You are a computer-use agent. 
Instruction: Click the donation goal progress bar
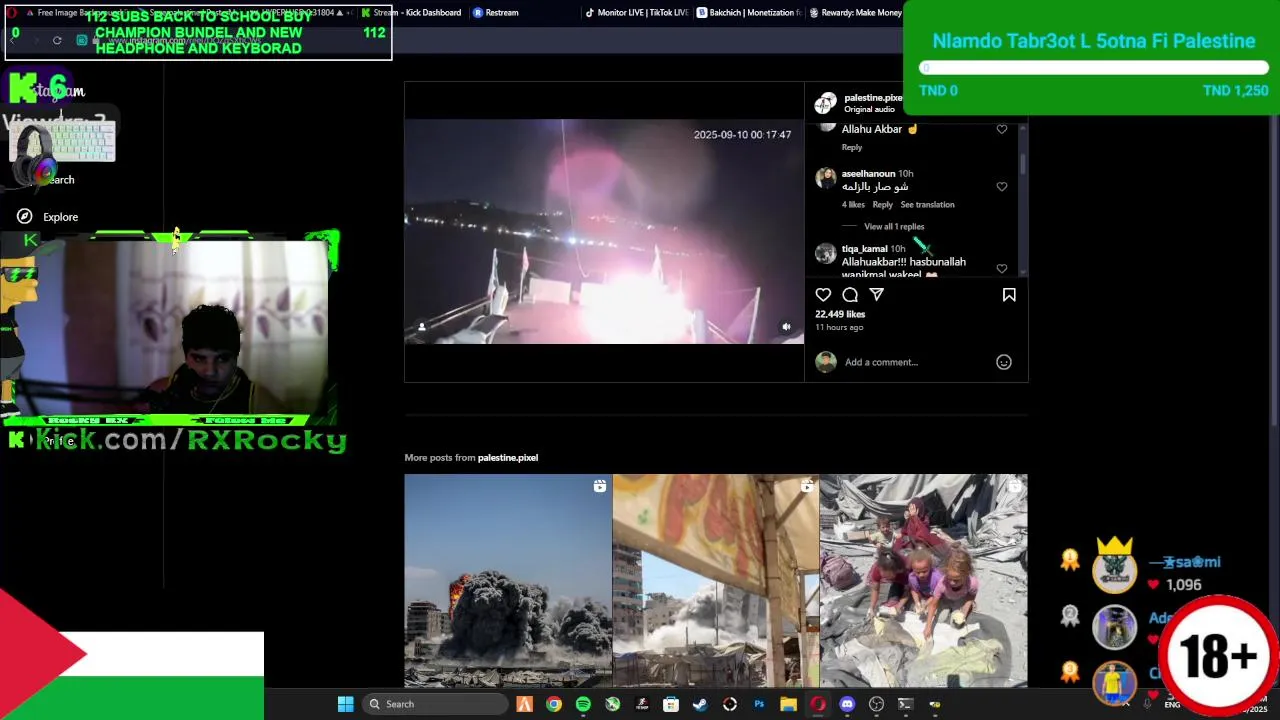click(x=1094, y=68)
